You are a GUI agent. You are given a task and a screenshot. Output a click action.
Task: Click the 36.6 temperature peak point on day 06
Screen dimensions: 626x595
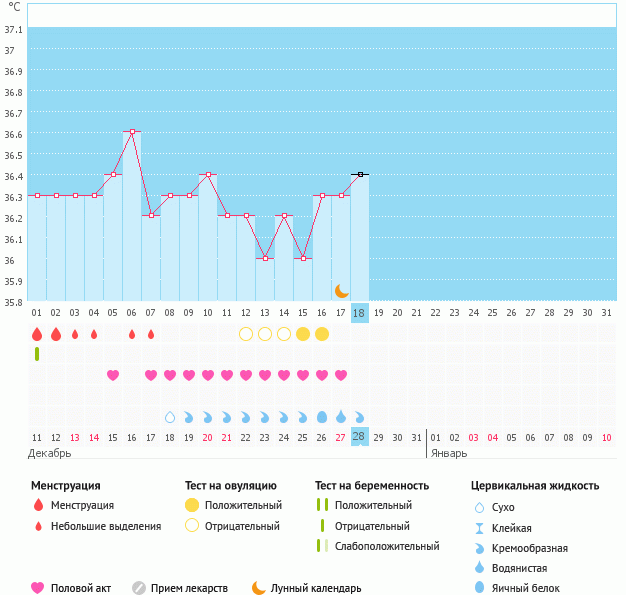(132, 132)
